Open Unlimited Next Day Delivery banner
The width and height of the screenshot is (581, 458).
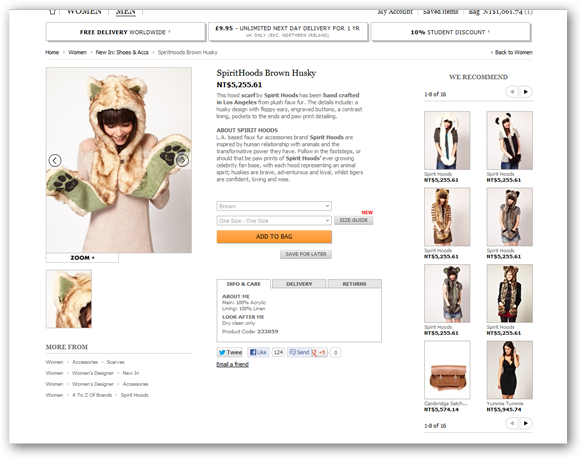[288, 31]
